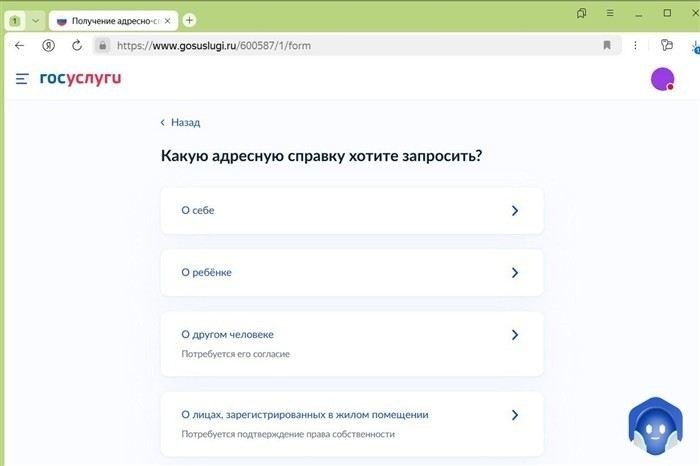Open the browser collections icon

pos(581,13)
